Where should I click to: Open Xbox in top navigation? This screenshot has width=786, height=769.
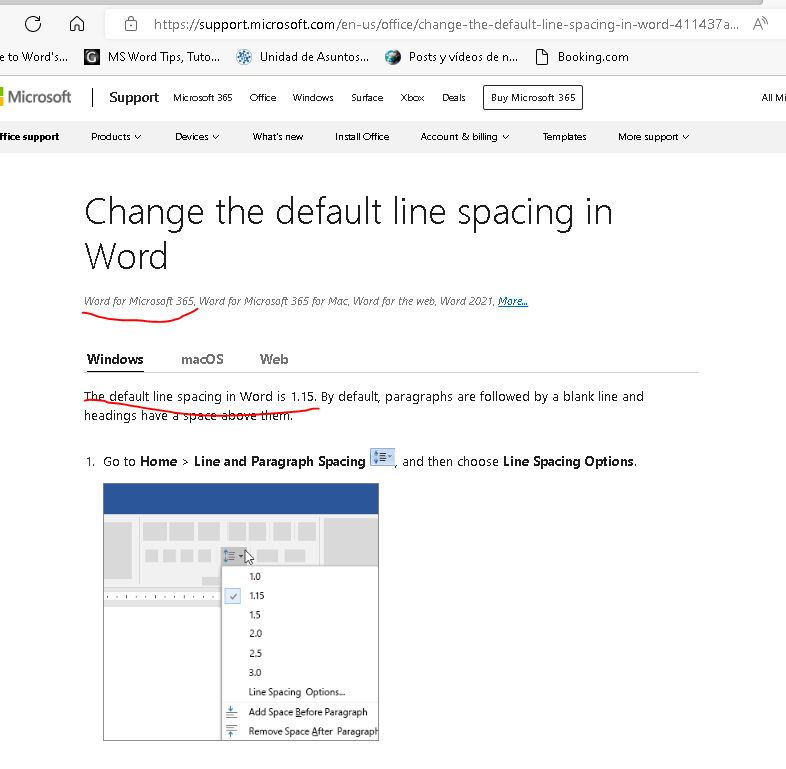pos(412,98)
